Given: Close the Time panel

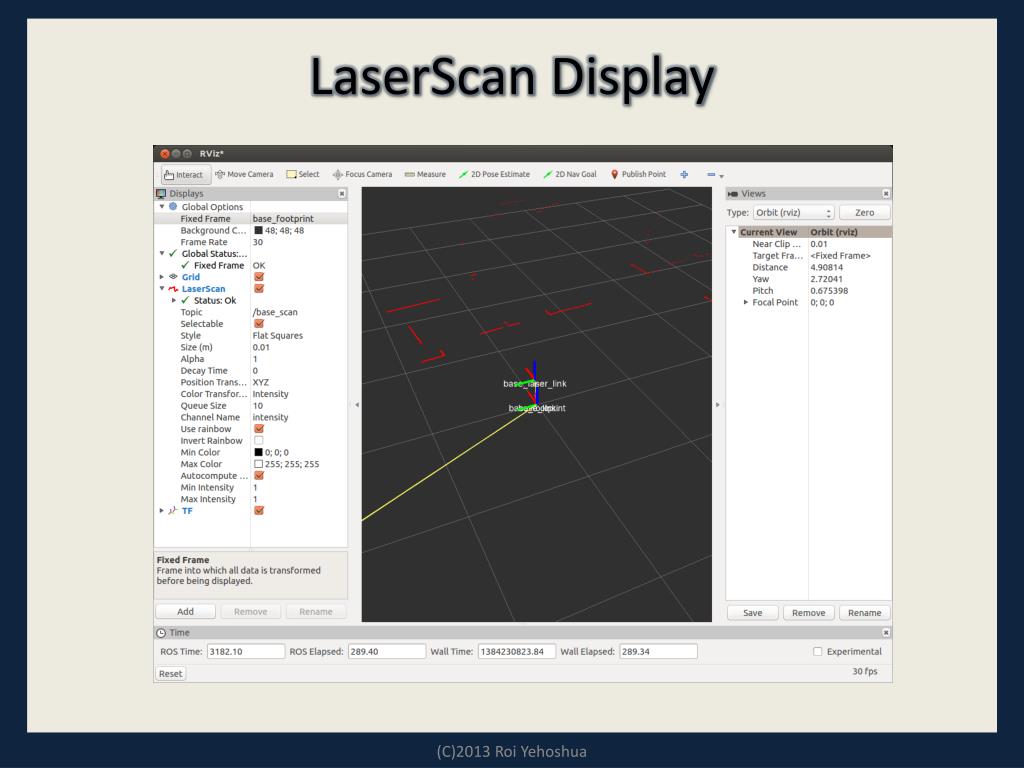Looking at the screenshot, I should coord(886,632).
